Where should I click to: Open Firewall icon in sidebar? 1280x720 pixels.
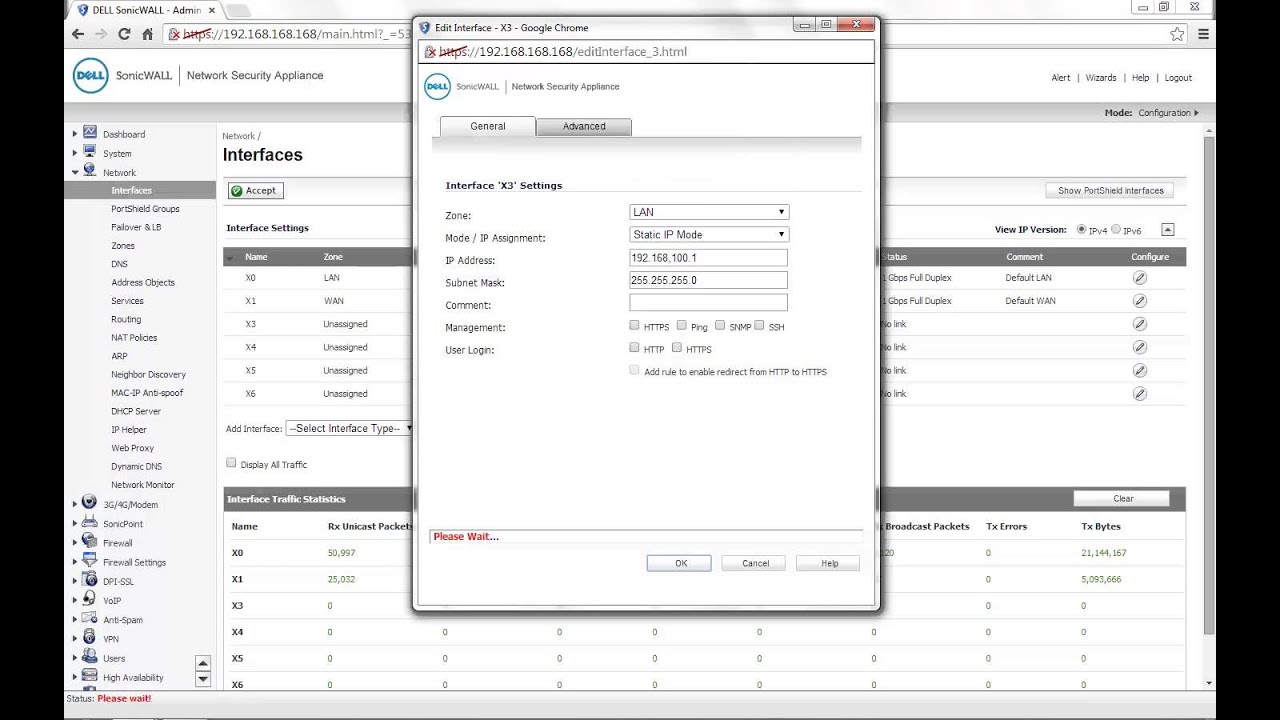pos(90,542)
